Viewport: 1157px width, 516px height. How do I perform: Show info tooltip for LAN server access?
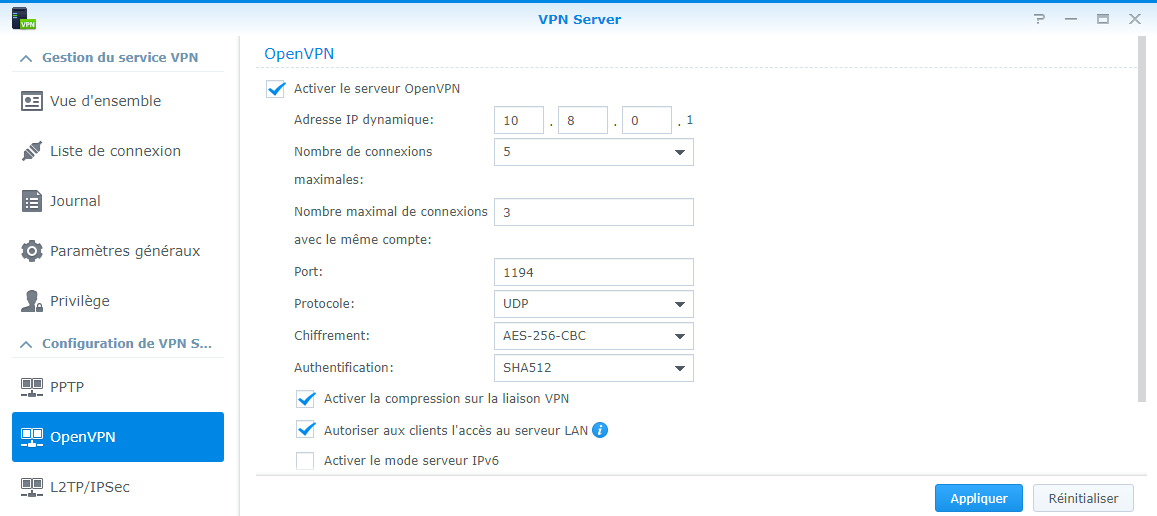point(600,430)
